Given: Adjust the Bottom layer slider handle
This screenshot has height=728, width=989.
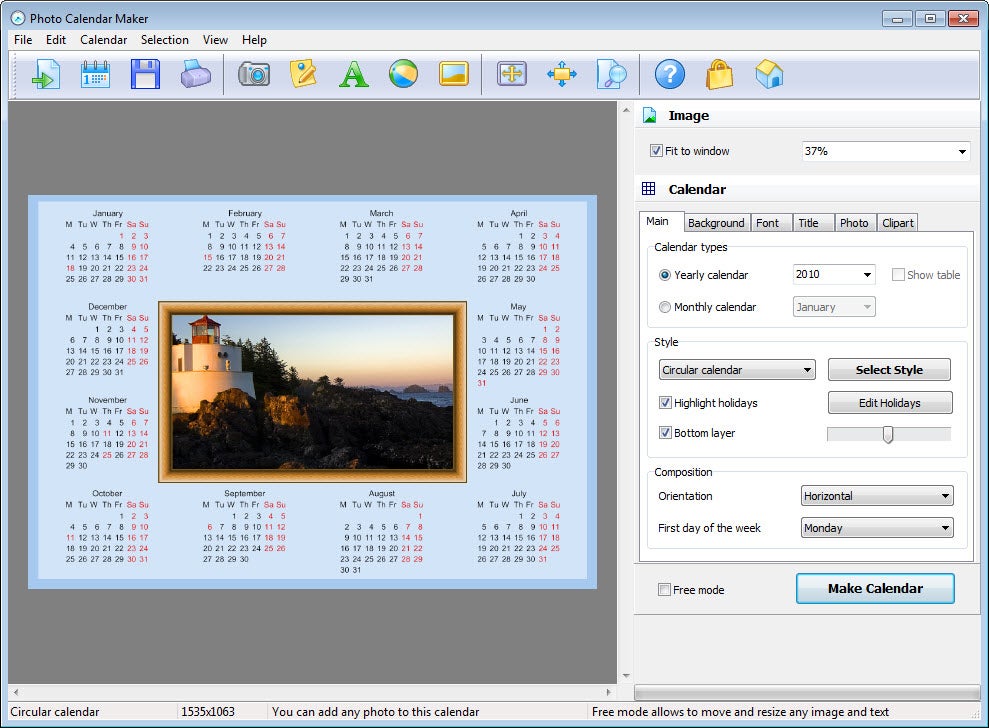Looking at the screenshot, I should (887, 434).
